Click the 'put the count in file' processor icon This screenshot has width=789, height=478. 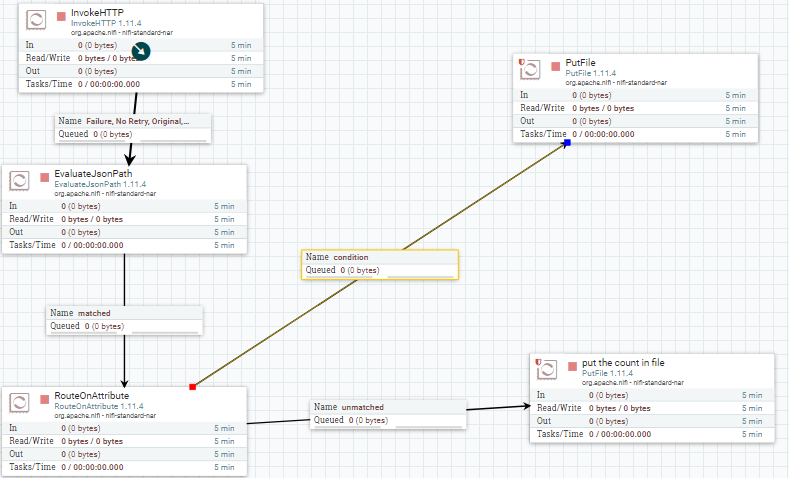(546, 369)
